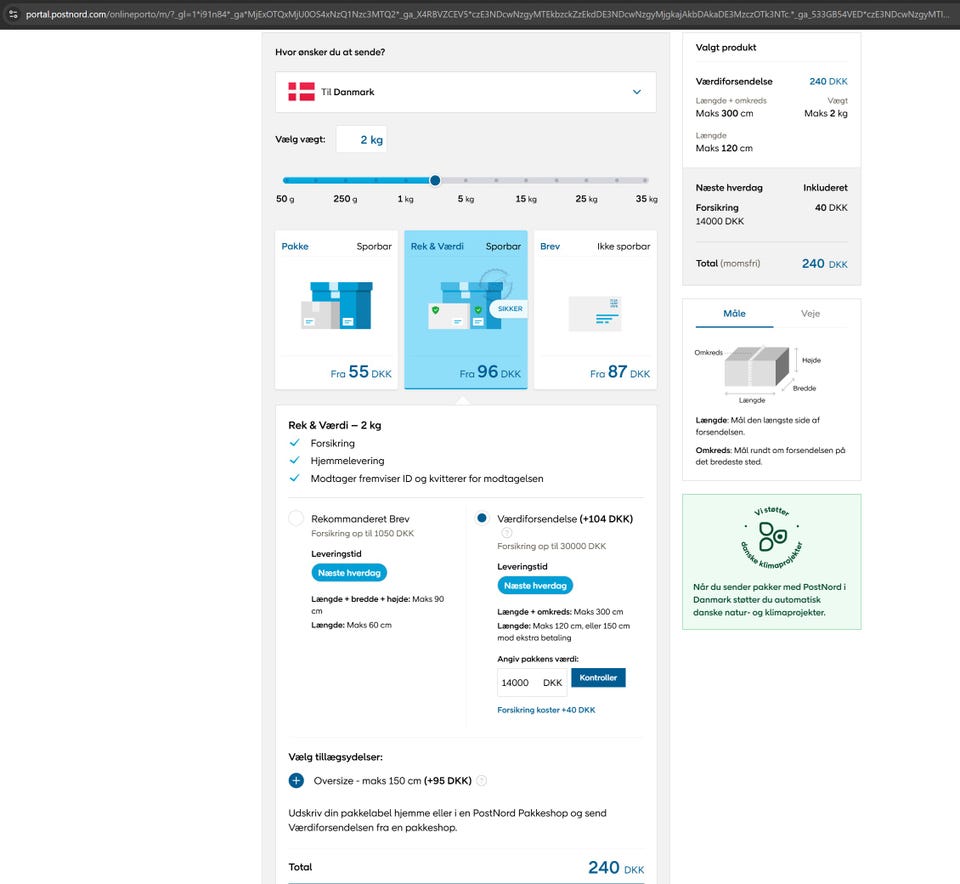This screenshot has width=960, height=884.
Task: Click the envelope letter illustration
Action: pos(595,313)
